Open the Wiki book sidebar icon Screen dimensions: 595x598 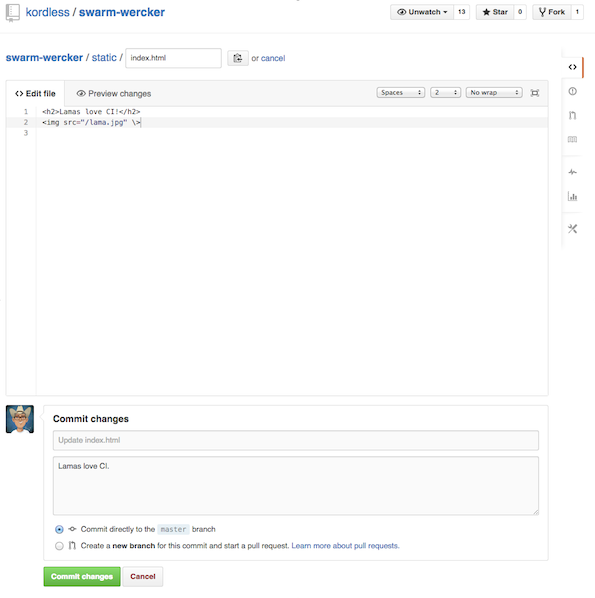pos(572,139)
